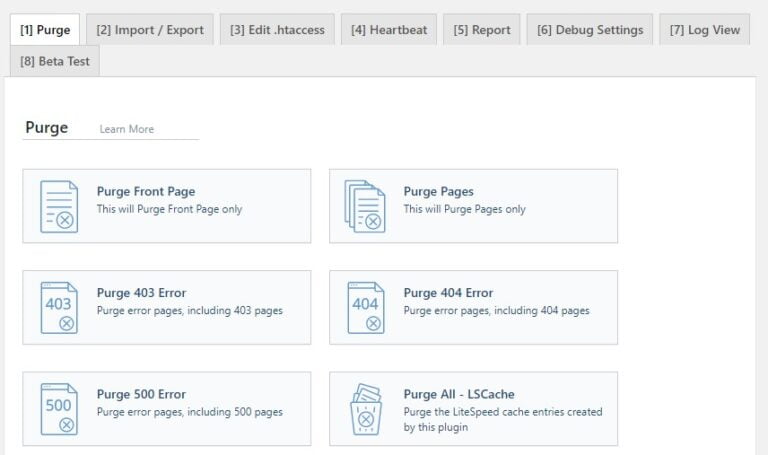The image size is (768, 455).
Task: Select the [1] Purge tab
Action: [45, 30]
